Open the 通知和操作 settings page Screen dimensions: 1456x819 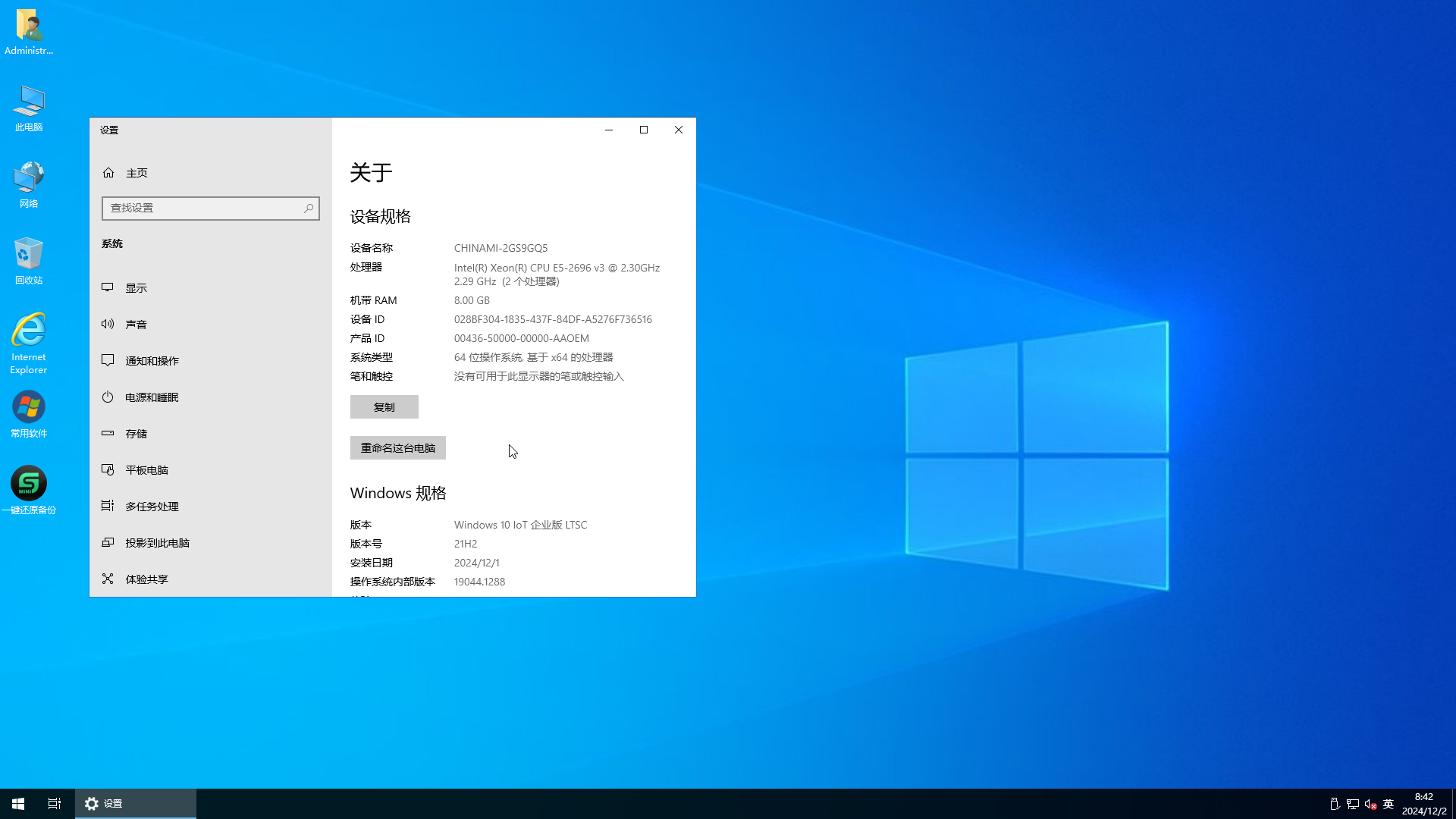click(x=211, y=361)
